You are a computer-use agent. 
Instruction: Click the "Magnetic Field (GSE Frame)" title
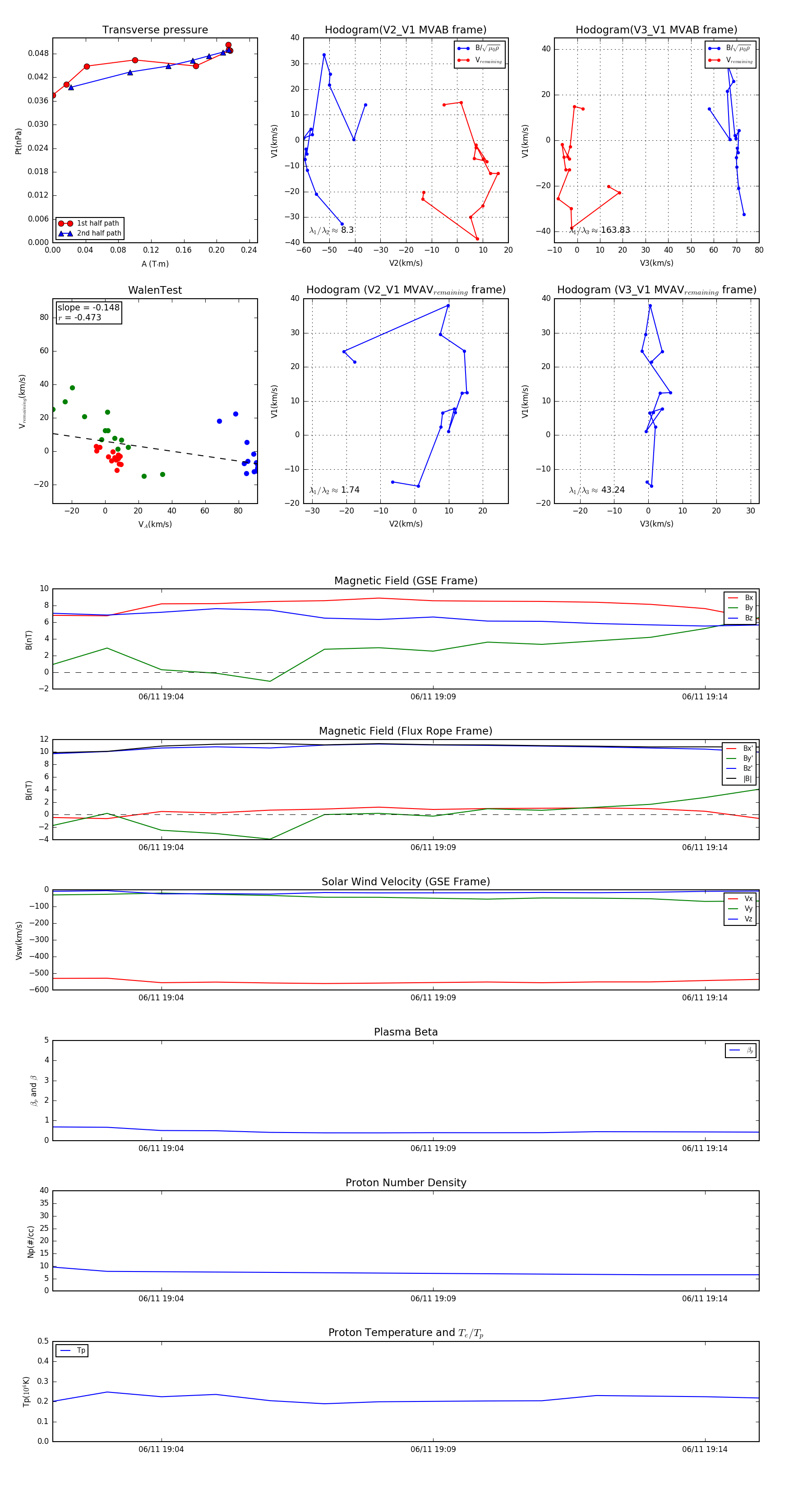pyautogui.click(x=406, y=581)
